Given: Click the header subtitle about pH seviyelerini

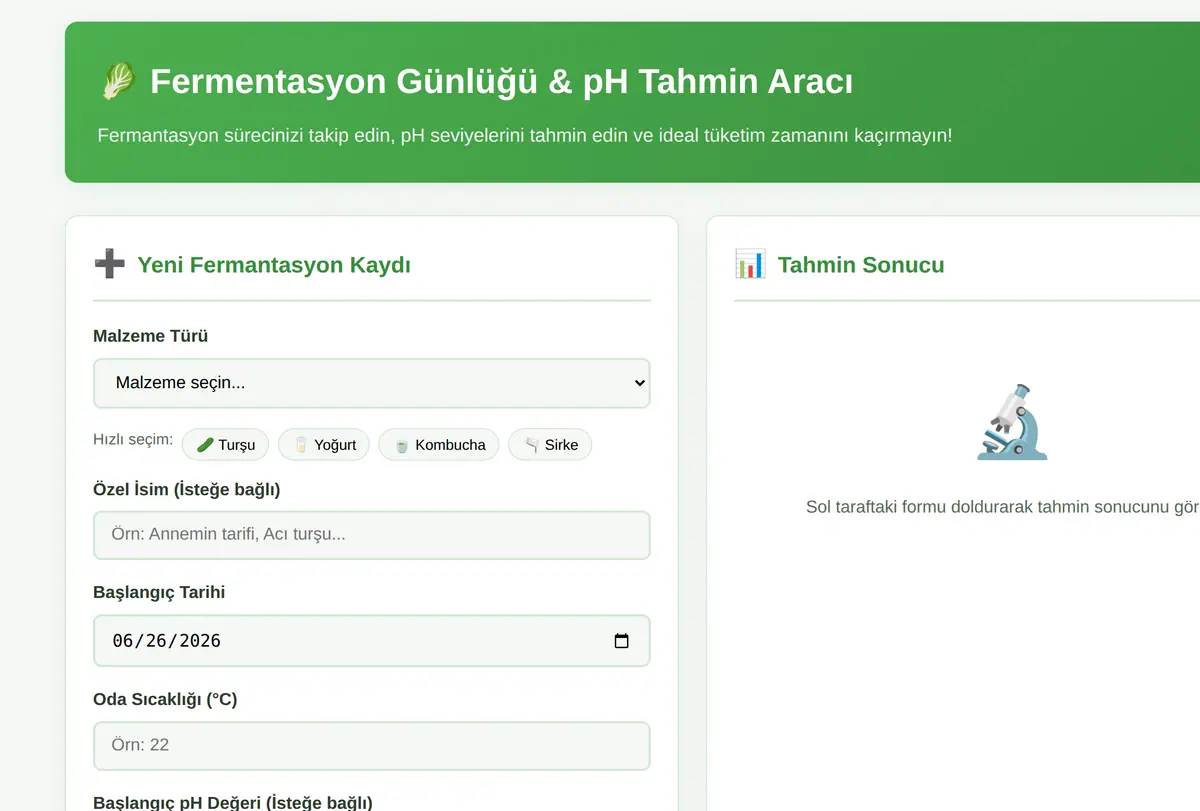Looking at the screenshot, I should tap(525, 135).
